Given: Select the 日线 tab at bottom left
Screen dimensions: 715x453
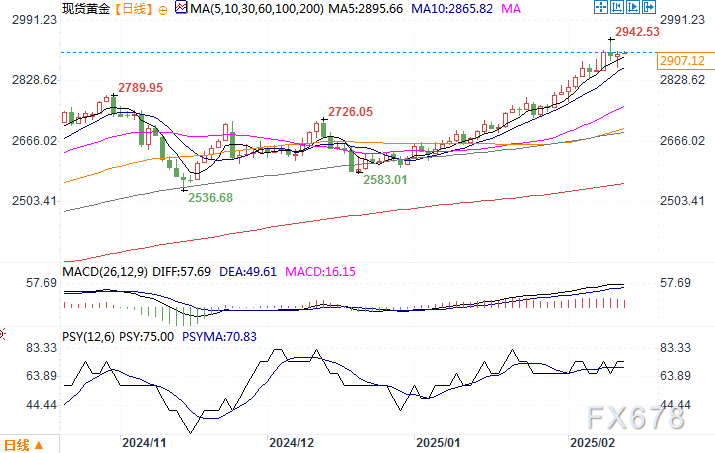Looking at the screenshot, I should point(17,444).
